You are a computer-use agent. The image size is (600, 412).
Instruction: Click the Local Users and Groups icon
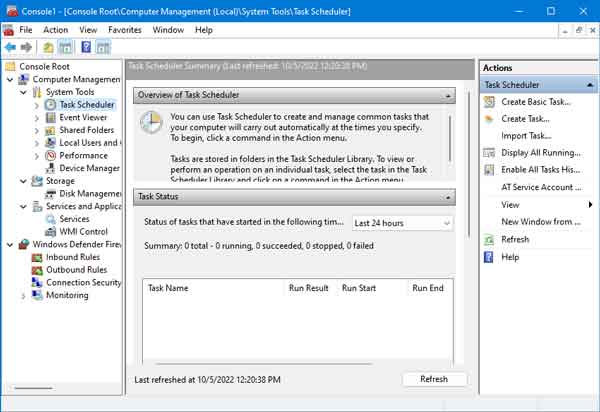point(50,143)
